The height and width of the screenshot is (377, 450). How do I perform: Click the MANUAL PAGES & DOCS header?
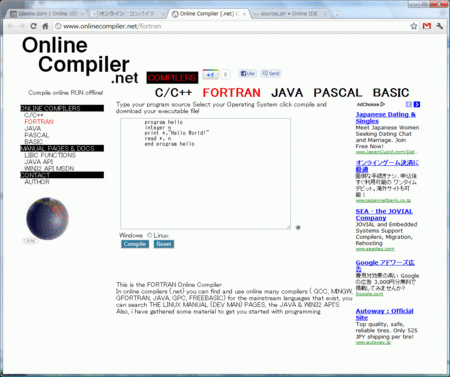62,148
